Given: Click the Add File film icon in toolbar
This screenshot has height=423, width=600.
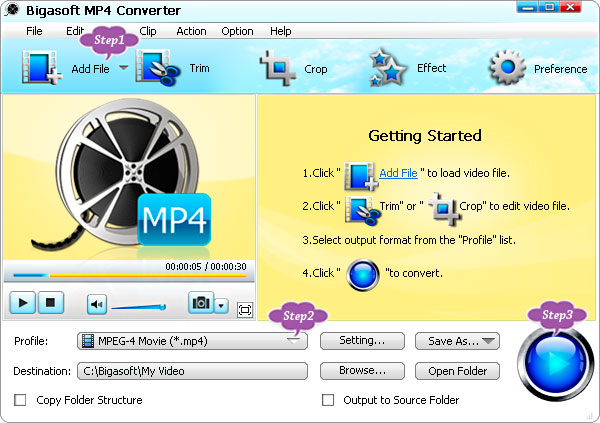Looking at the screenshot, I should pos(42,68).
